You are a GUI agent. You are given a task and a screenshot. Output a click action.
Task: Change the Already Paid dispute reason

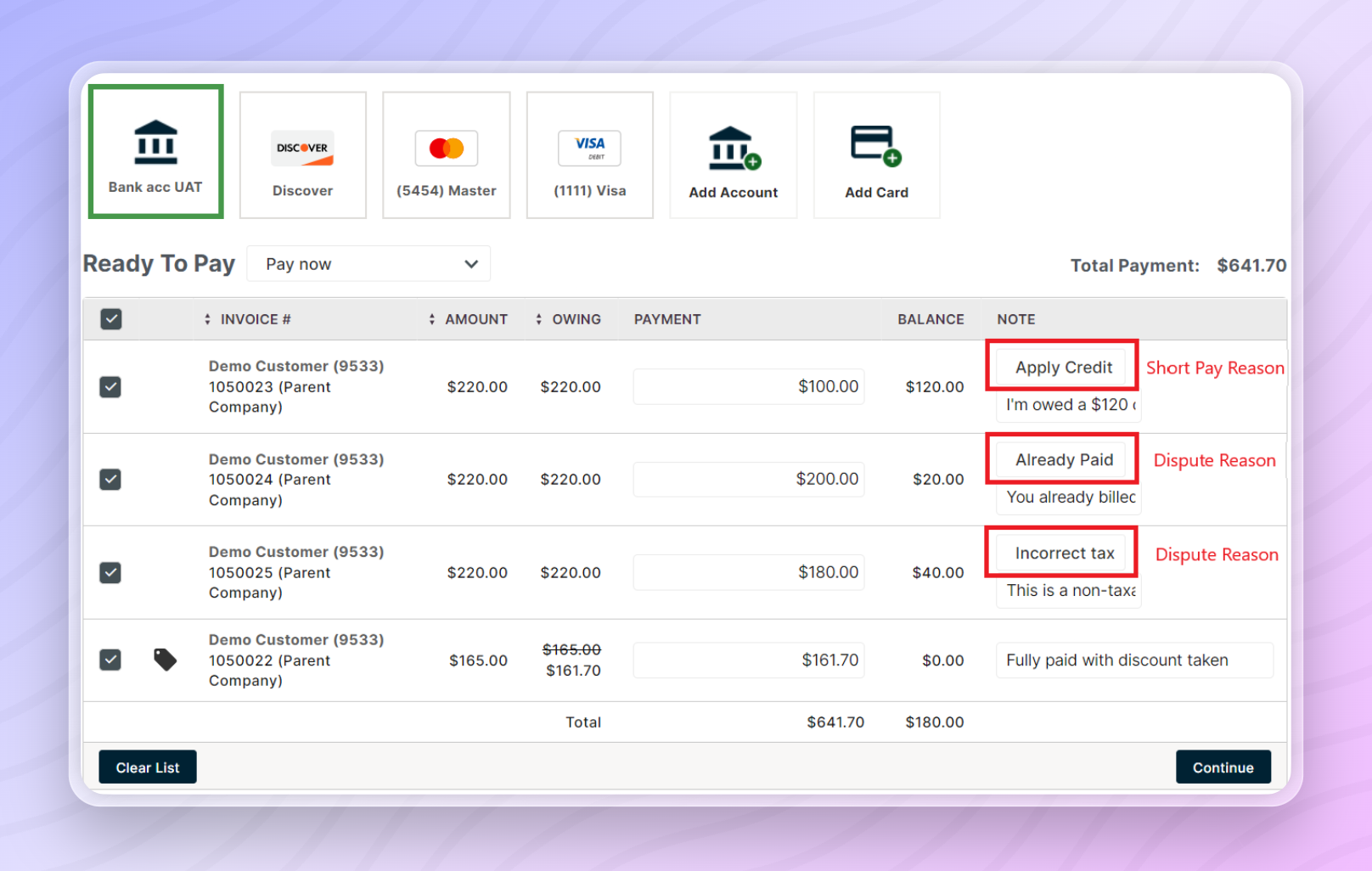coord(1063,460)
